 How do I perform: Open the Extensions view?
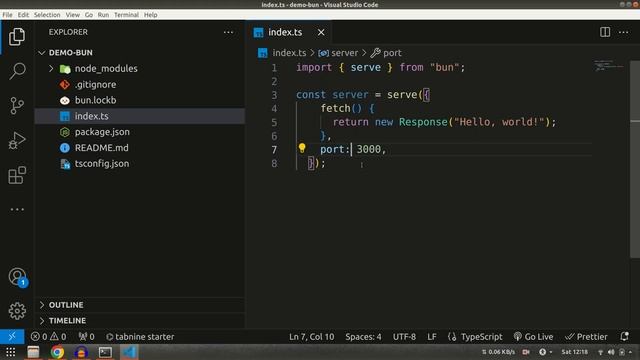coord(17,175)
